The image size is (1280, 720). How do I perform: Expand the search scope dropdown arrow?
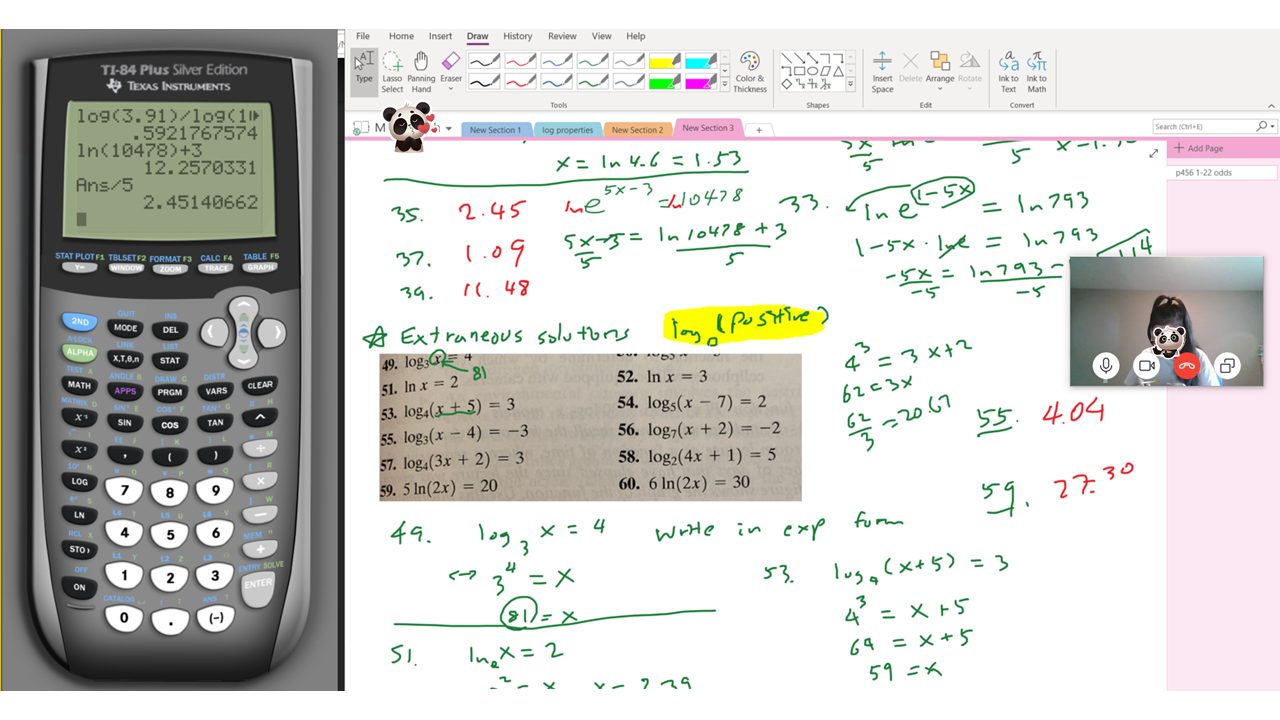tap(1272, 127)
